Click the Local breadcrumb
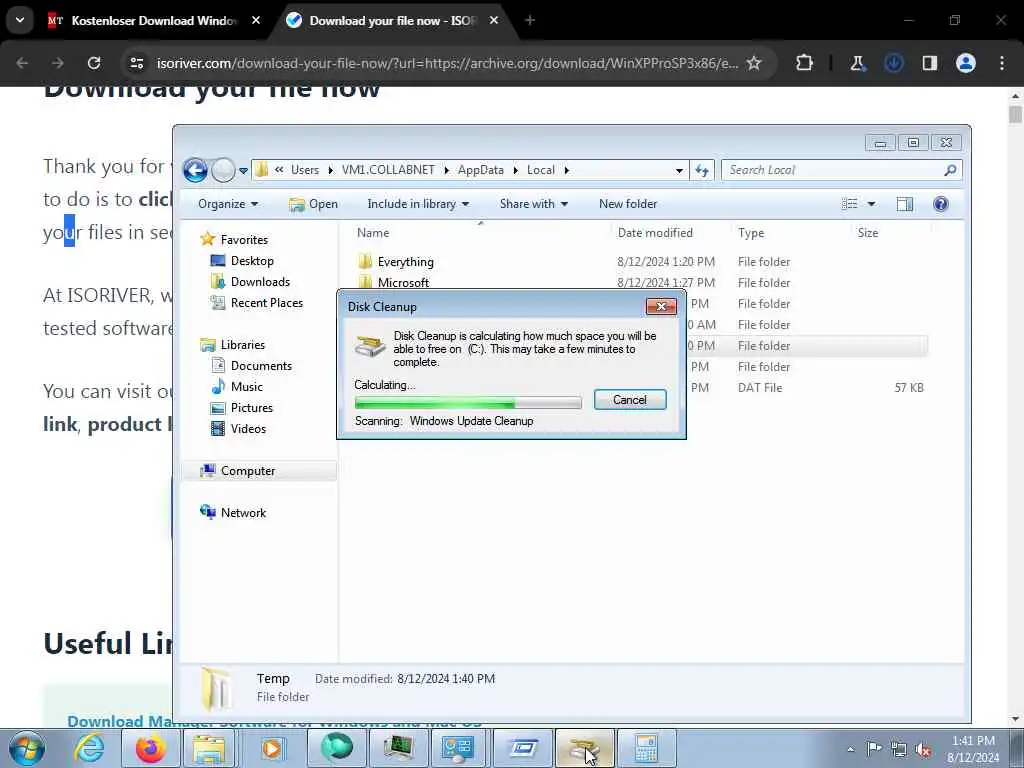 coord(541,170)
